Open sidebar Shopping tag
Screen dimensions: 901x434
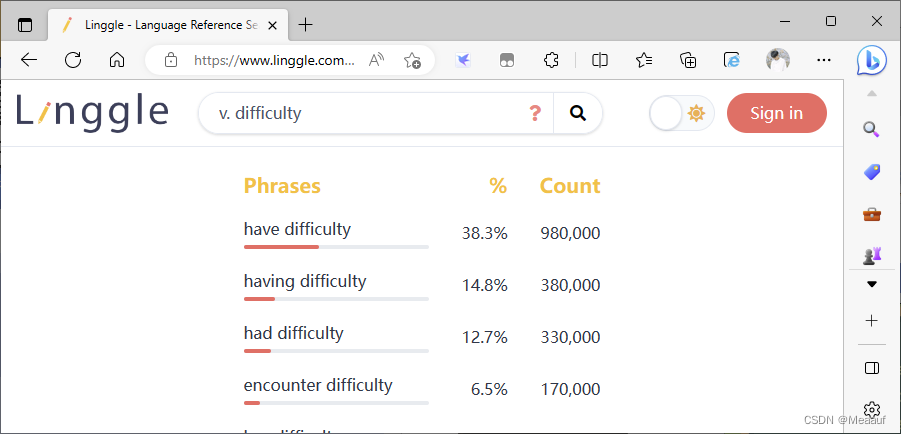872,172
